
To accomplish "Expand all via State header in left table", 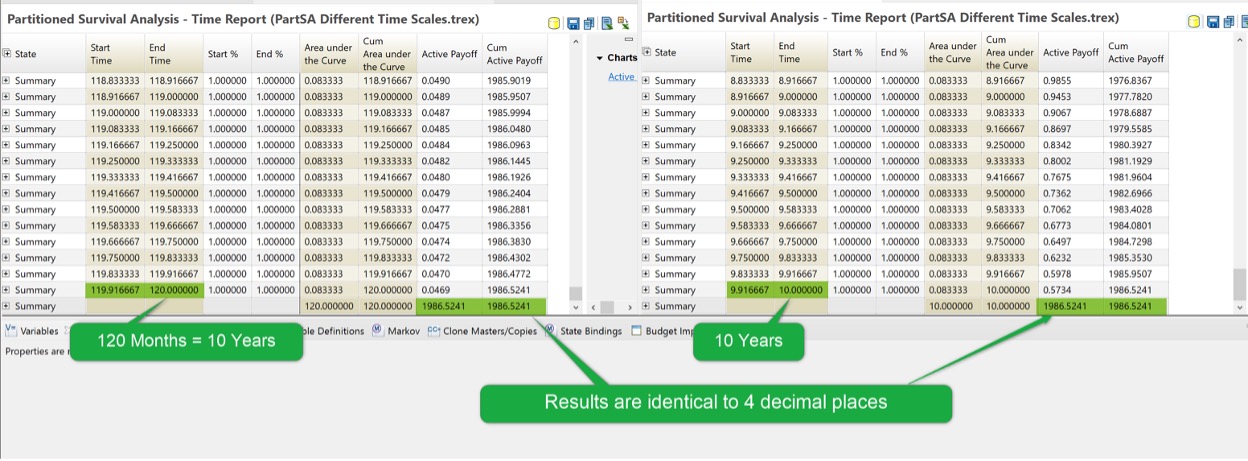I will point(7,54).
